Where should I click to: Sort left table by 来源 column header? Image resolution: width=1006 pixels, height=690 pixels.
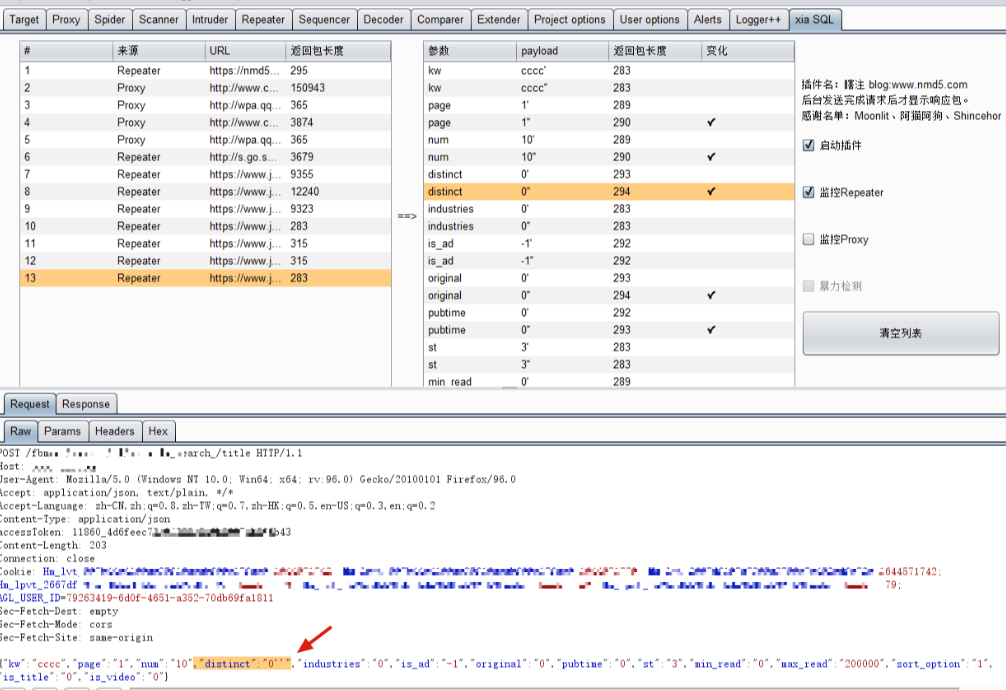pyautogui.click(x=158, y=51)
